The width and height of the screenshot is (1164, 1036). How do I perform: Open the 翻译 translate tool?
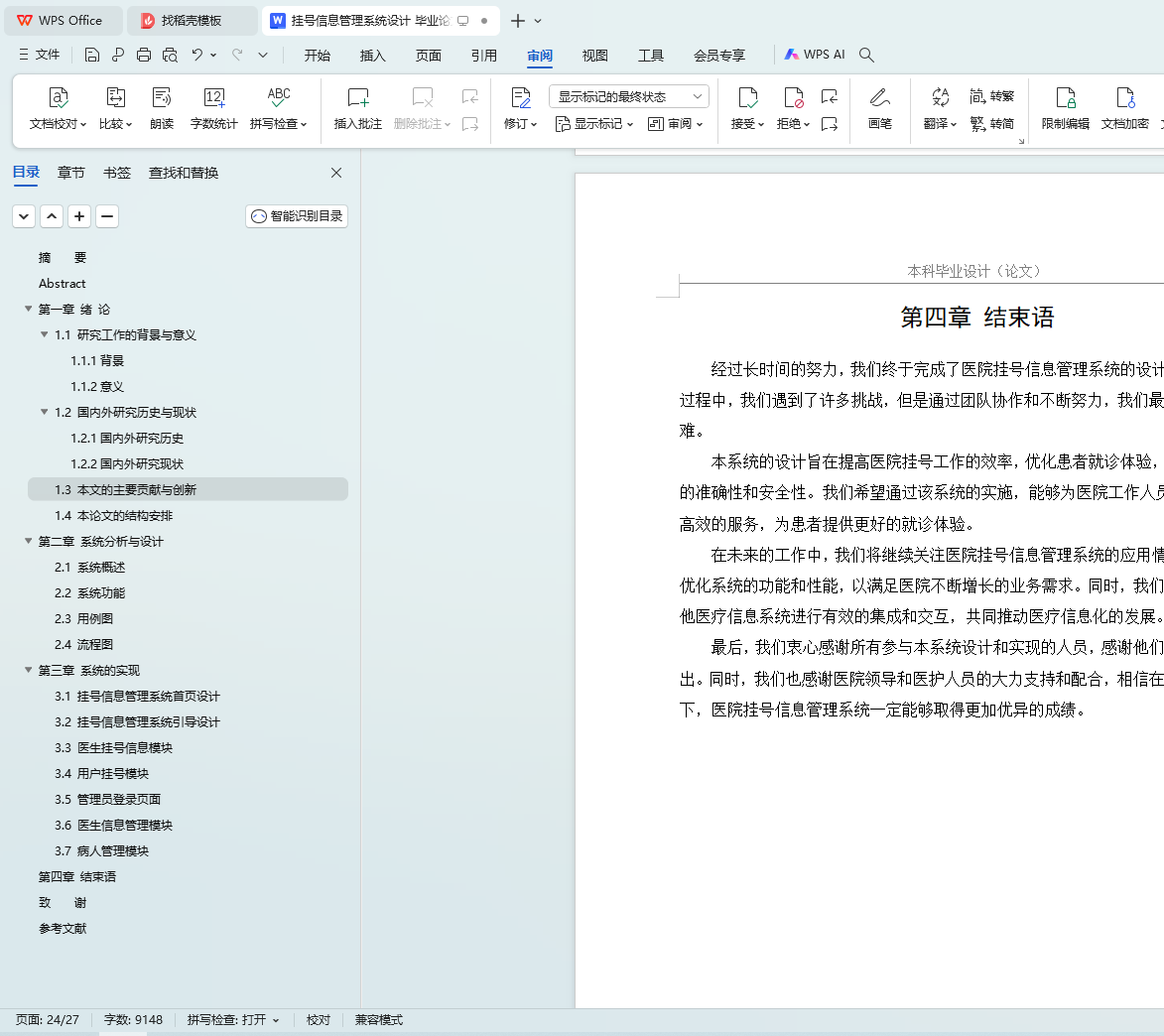click(x=940, y=108)
